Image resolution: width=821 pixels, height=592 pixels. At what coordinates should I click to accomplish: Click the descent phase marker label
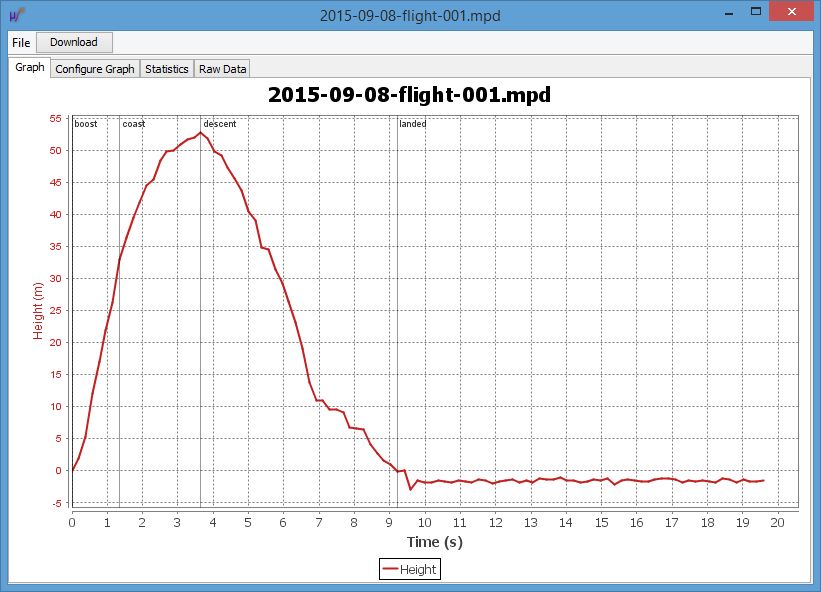point(219,124)
